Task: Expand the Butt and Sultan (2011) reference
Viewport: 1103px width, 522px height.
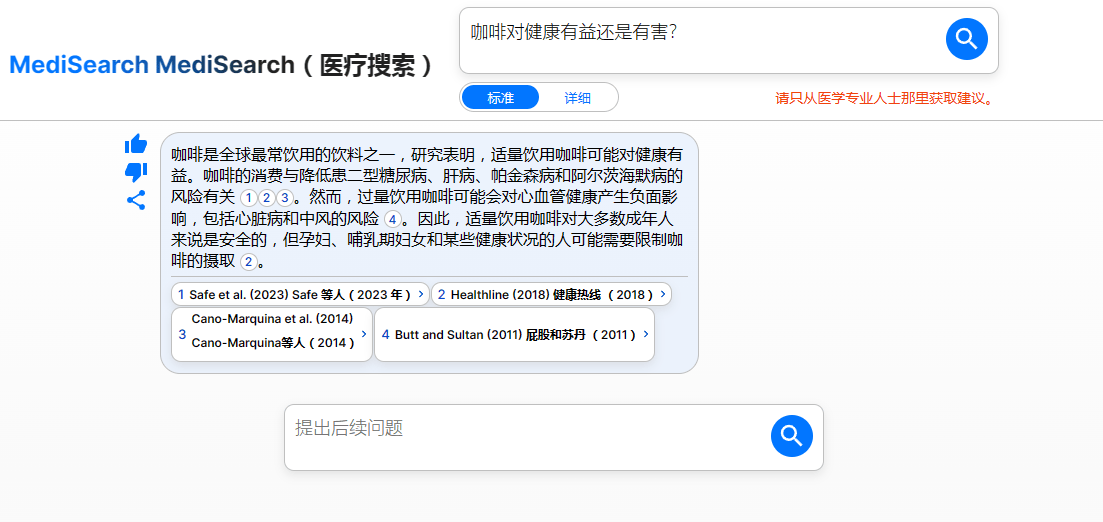Action: coord(514,335)
